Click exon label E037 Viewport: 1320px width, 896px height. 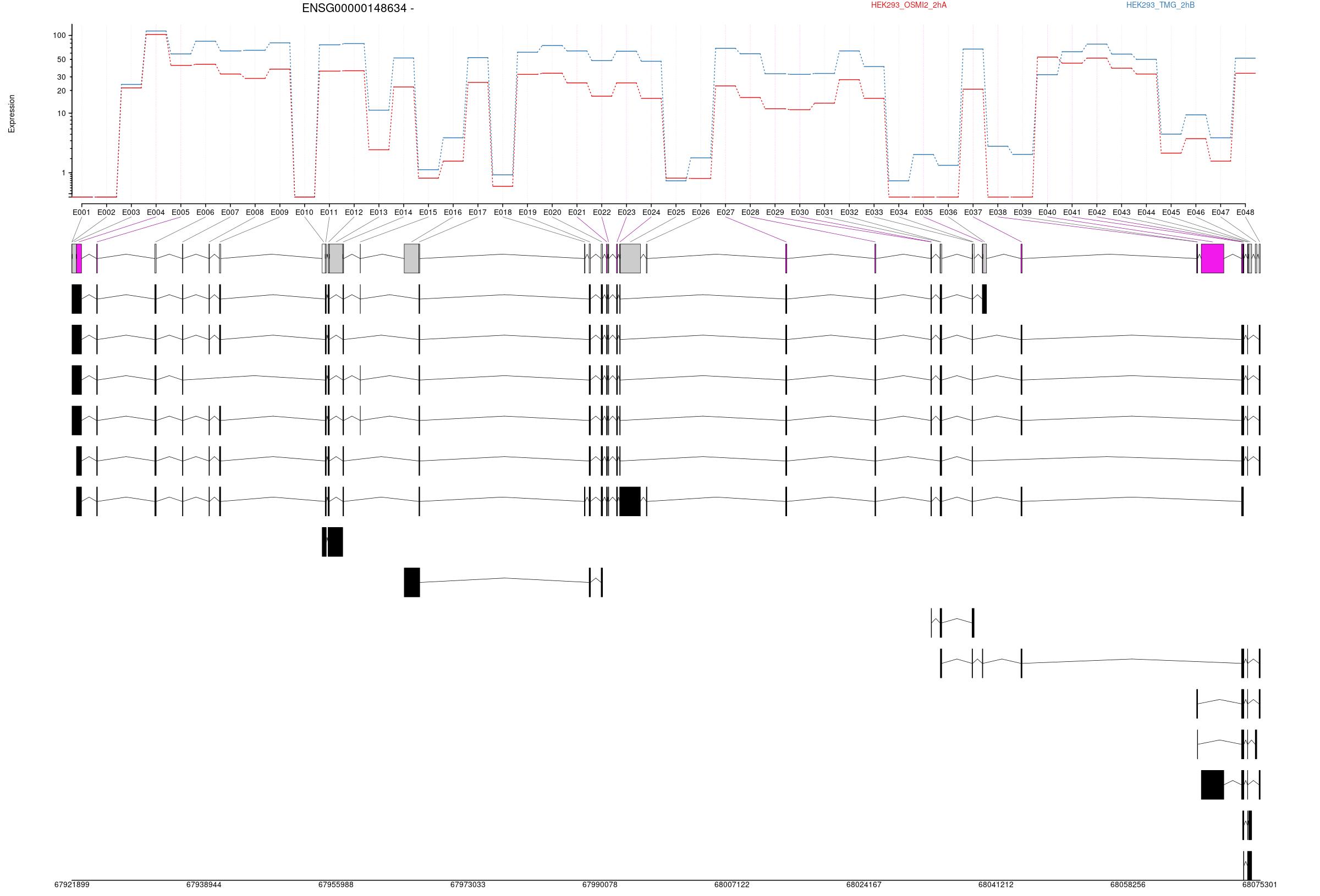973,212
